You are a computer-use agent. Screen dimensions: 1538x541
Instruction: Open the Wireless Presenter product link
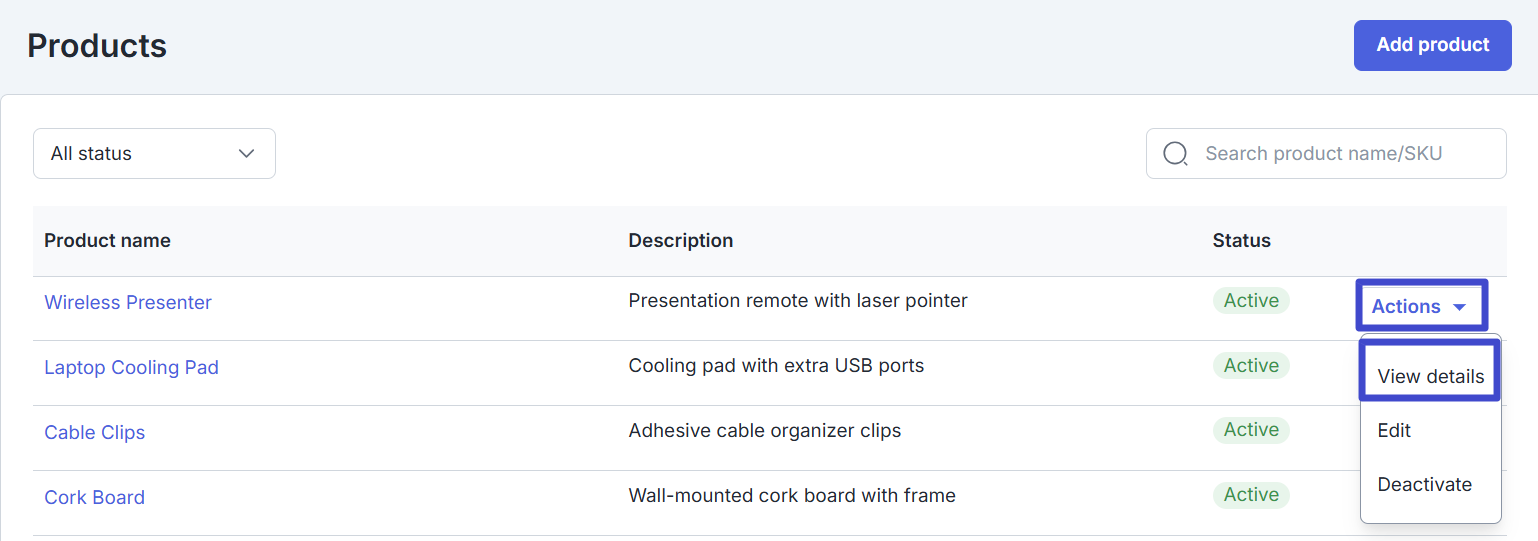128,302
